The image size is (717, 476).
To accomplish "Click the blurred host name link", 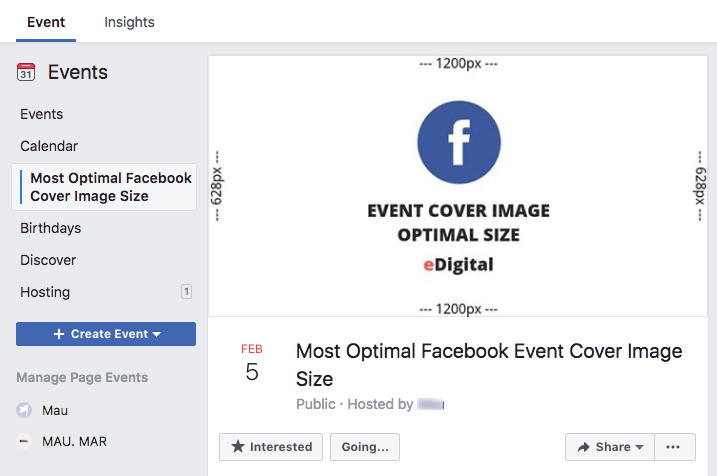I will coord(430,404).
